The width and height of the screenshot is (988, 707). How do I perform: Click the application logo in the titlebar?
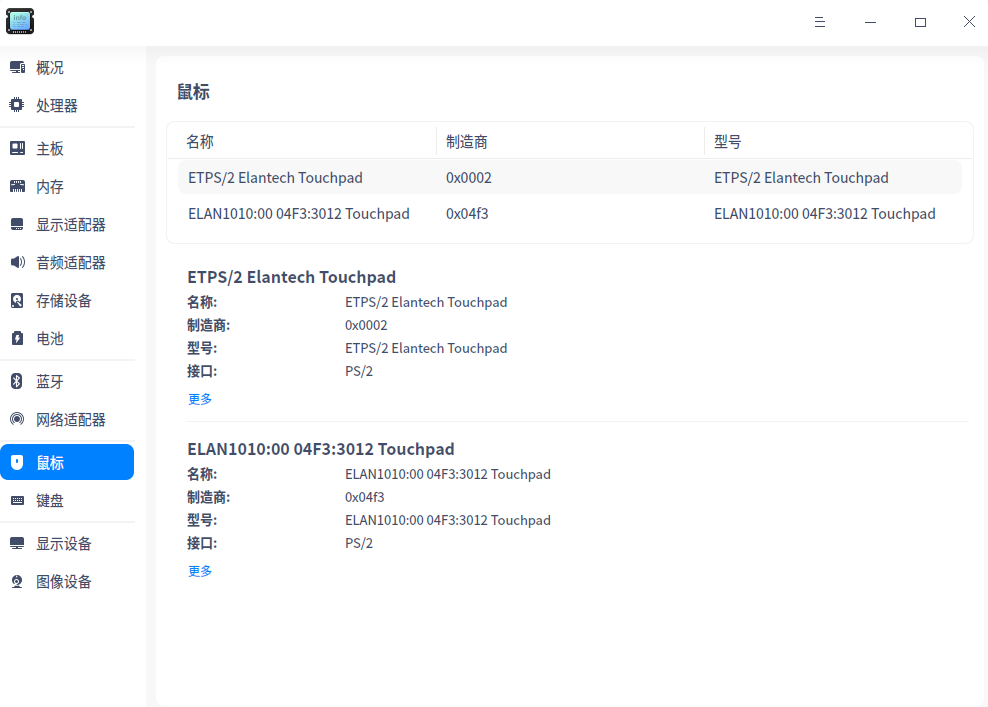click(x=20, y=21)
